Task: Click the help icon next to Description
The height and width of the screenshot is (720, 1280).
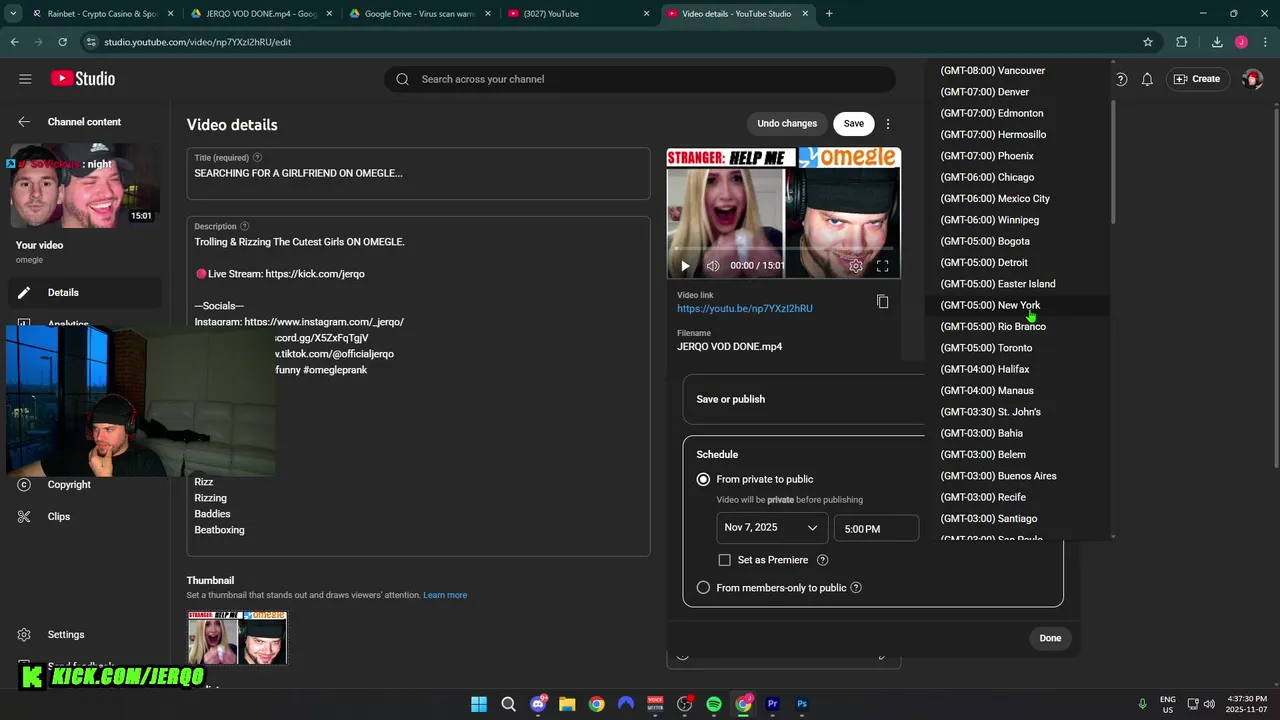Action: (245, 227)
